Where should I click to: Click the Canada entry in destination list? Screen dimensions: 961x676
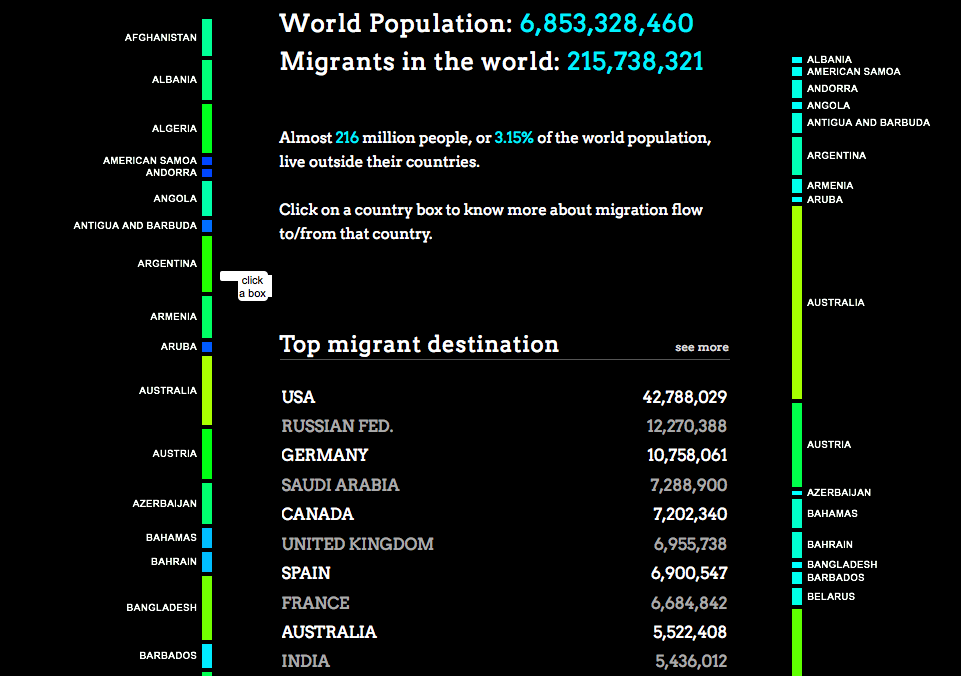pyautogui.click(x=504, y=514)
